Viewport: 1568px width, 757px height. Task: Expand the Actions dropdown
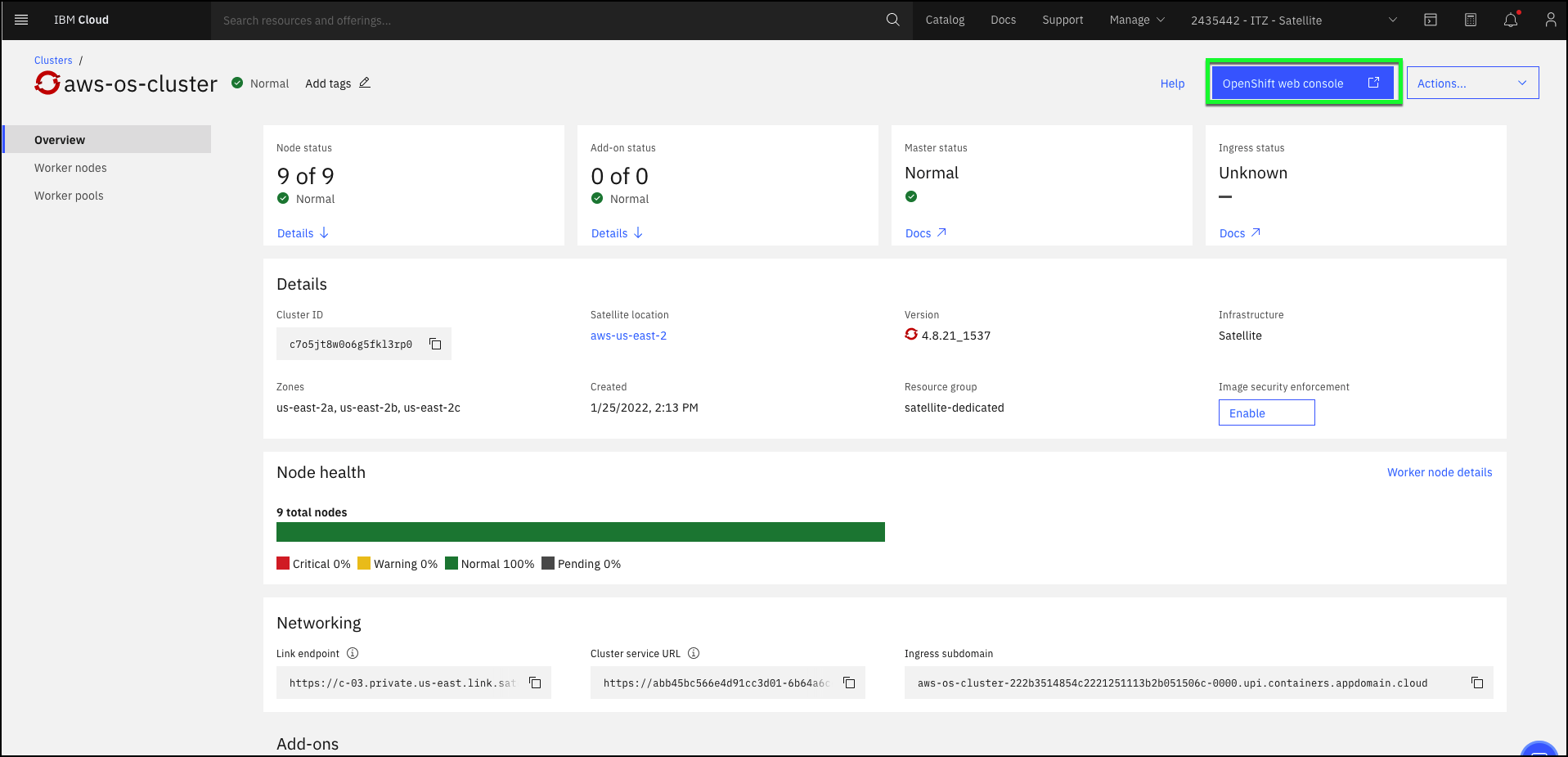click(1472, 83)
